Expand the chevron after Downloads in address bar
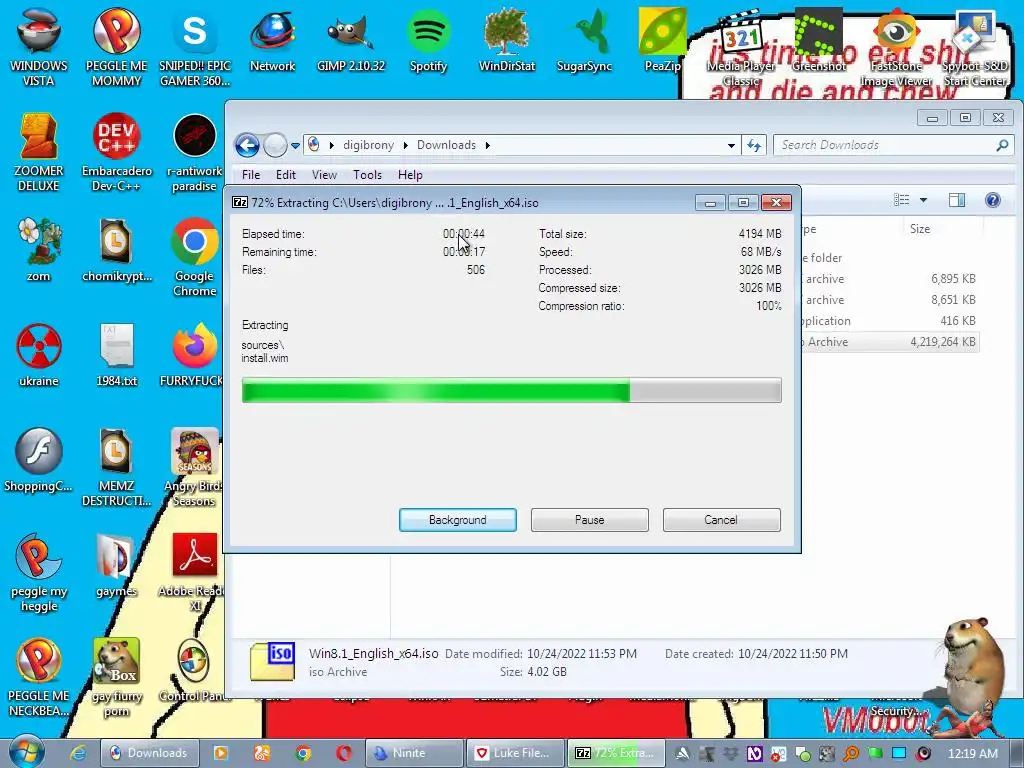 tap(487, 145)
